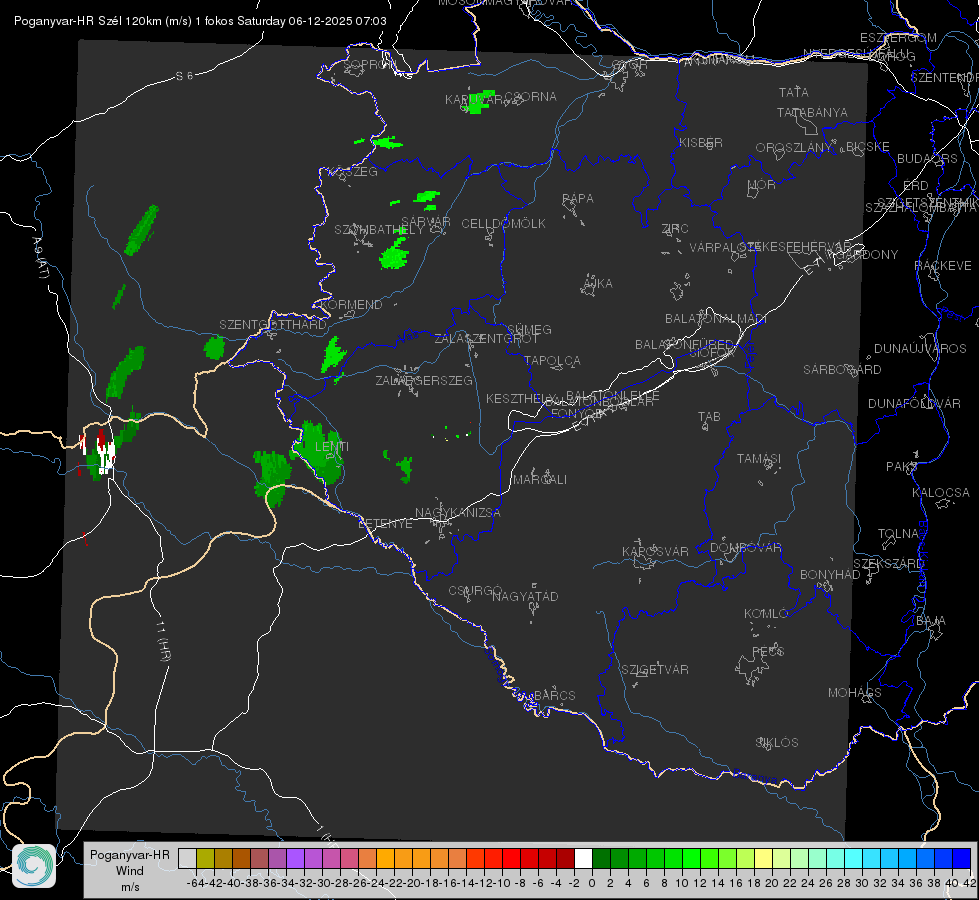Click the SZENTGOTTHARD city label

coord(273,324)
